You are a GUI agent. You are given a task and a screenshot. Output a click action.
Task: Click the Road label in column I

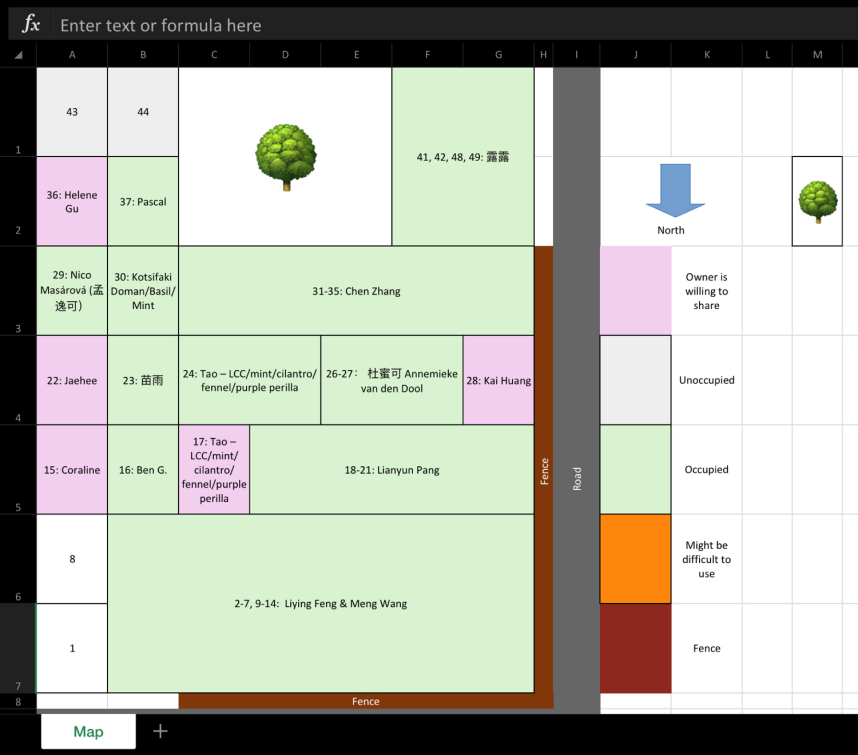[x=576, y=479]
